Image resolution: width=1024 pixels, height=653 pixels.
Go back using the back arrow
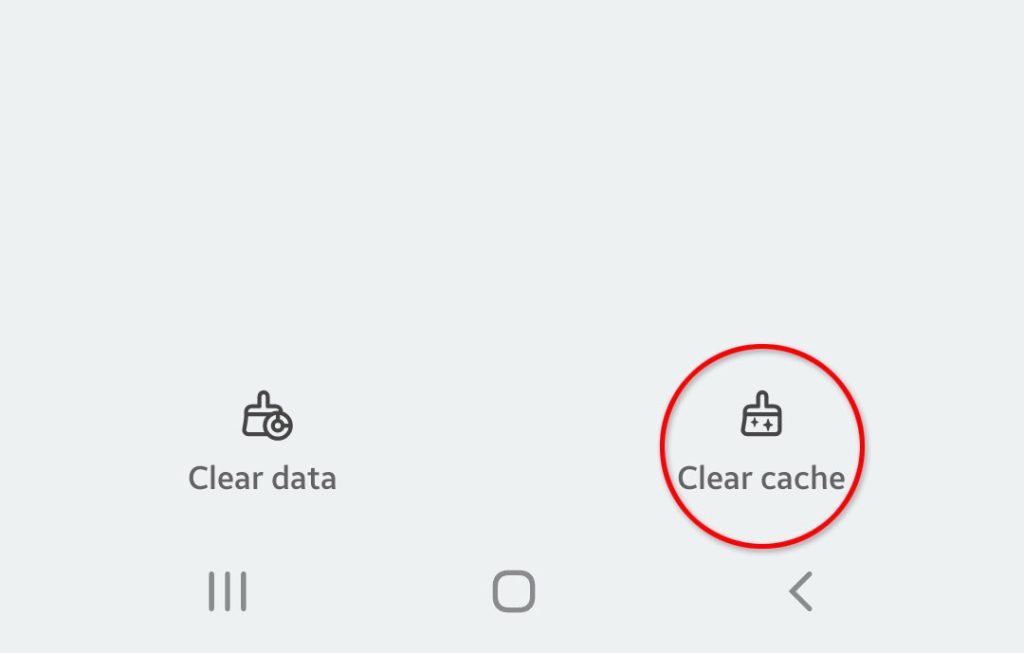[801, 592]
